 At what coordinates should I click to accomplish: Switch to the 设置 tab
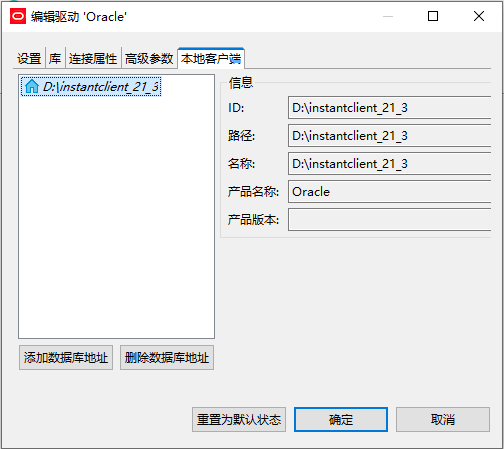[29, 59]
